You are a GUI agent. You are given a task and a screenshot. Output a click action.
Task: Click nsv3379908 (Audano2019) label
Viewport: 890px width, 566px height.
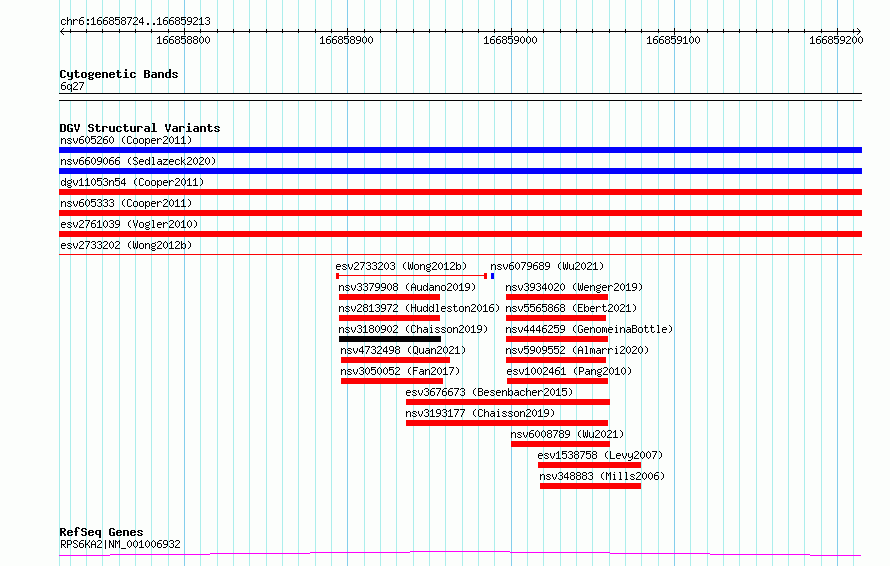pyautogui.click(x=407, y=287)
